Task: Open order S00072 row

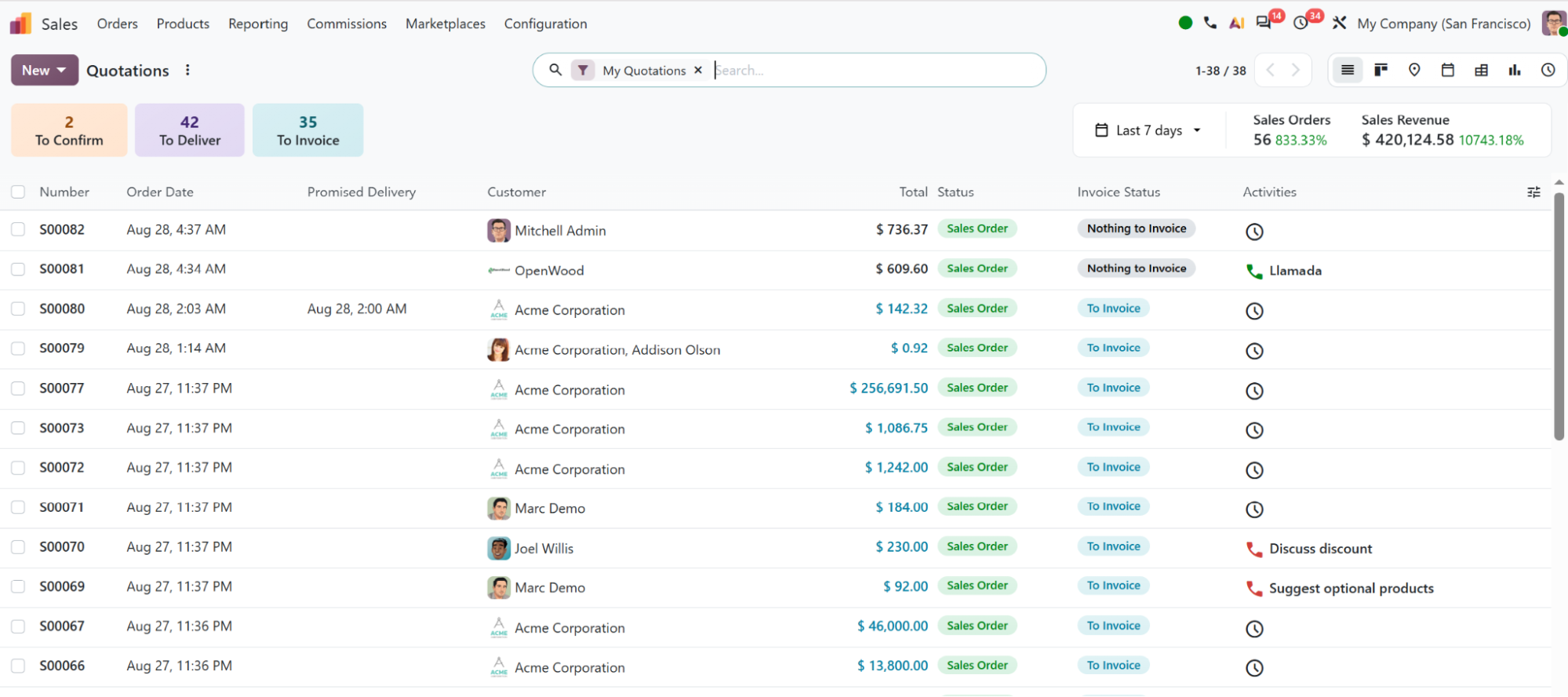Action: pyautogui.click(x=775, y=468)
